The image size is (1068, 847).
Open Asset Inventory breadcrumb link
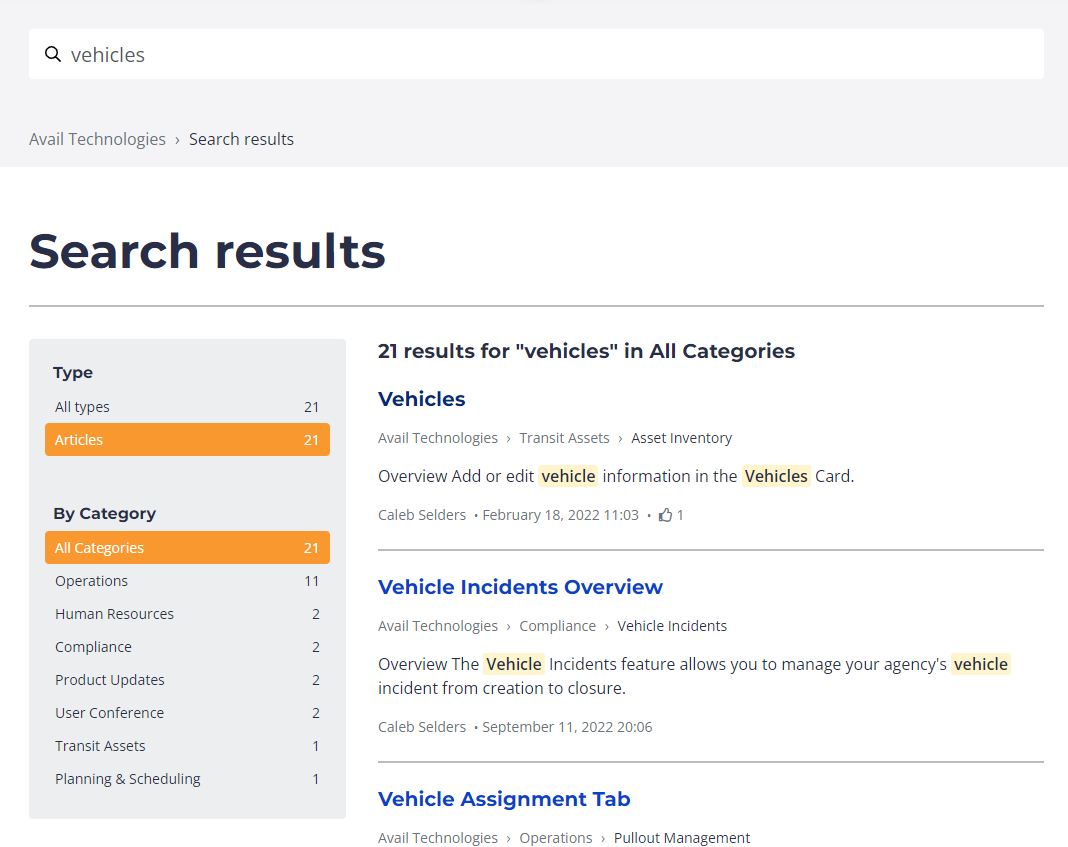[681, 438]
